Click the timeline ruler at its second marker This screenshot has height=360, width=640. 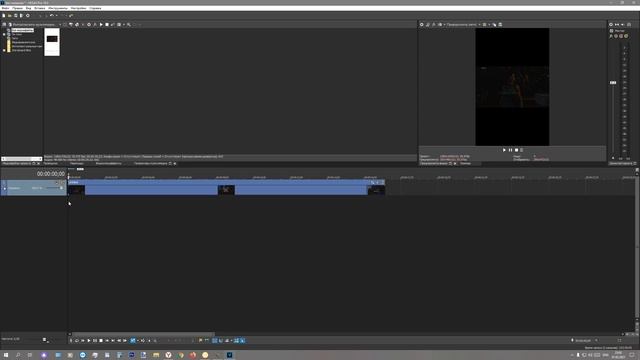click(x=111, y=177)
